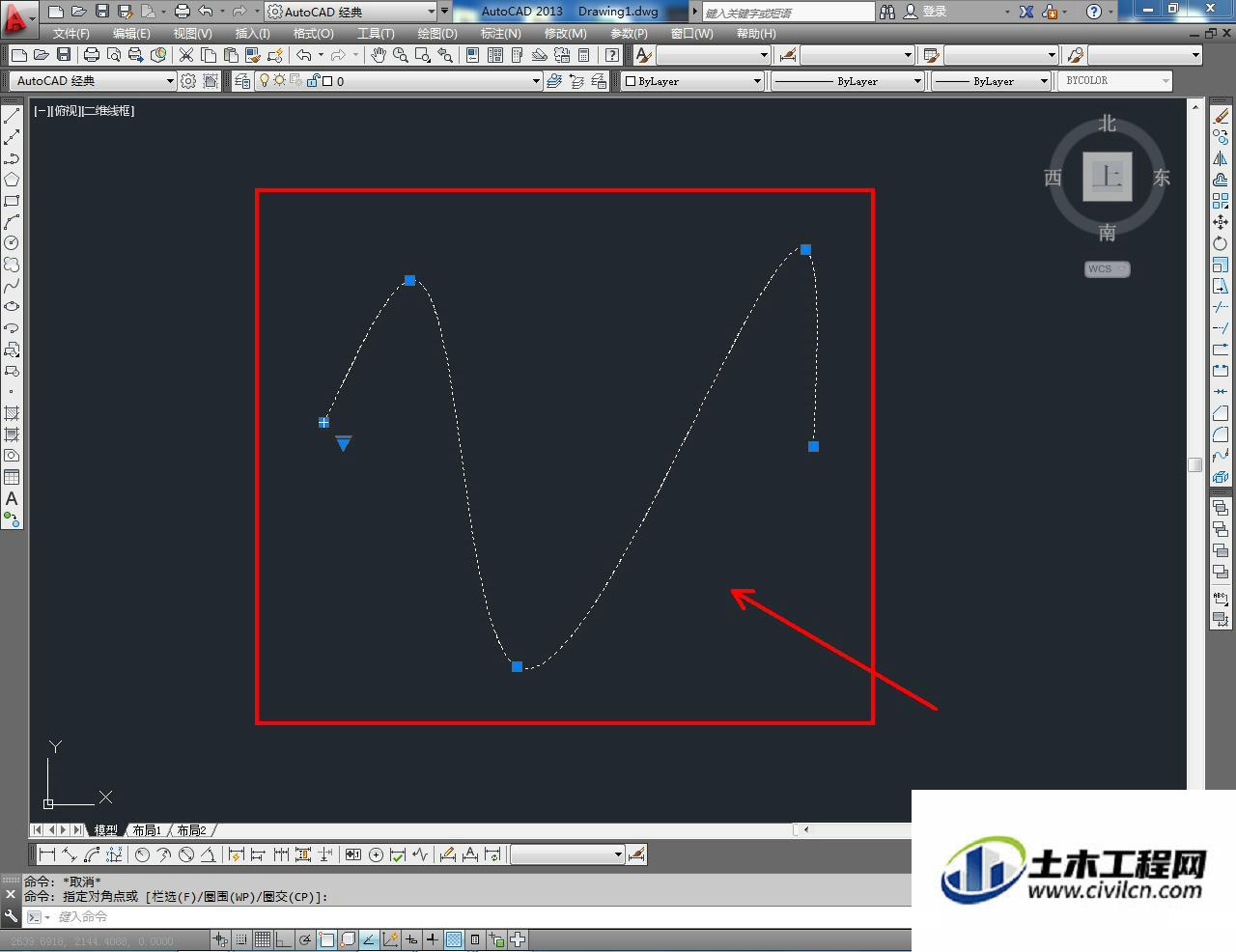
Task: Open the 修改(M) menu
Action: tap(565, 33)
